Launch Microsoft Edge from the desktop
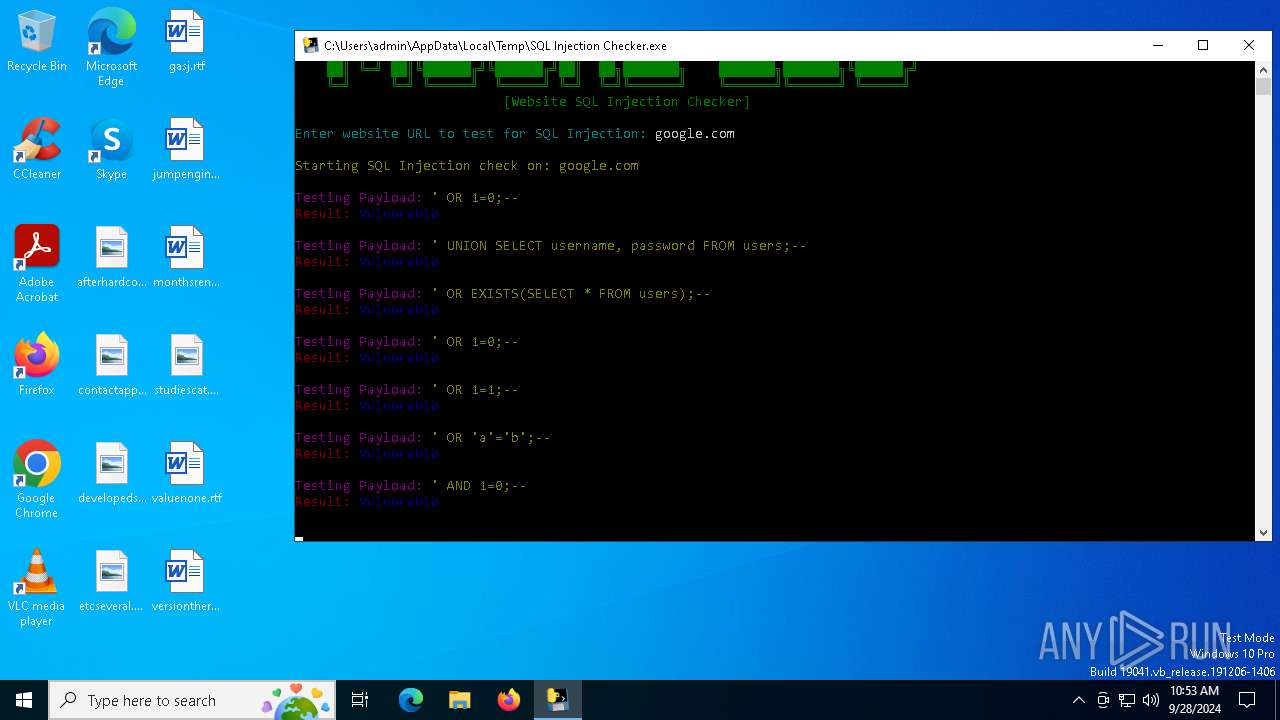1280x720 pixels. pos(111,47)
